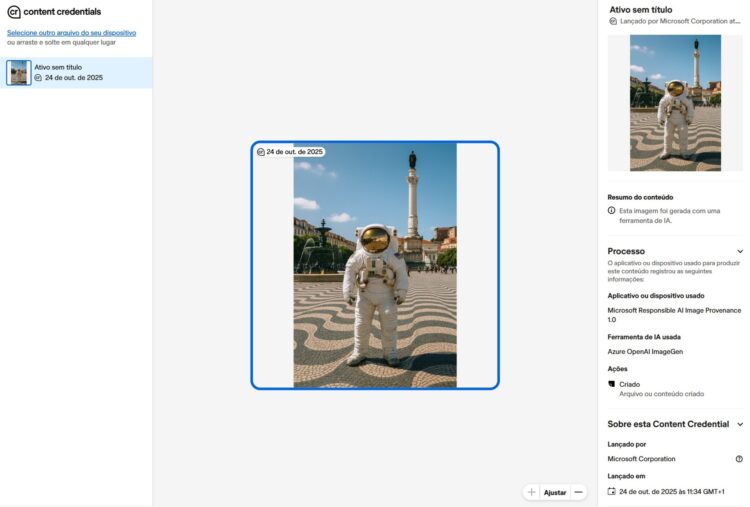750x507 pixels.
Task: Click the Ajustar fit button
Action: pyautogui.click(x=554, y=492)
